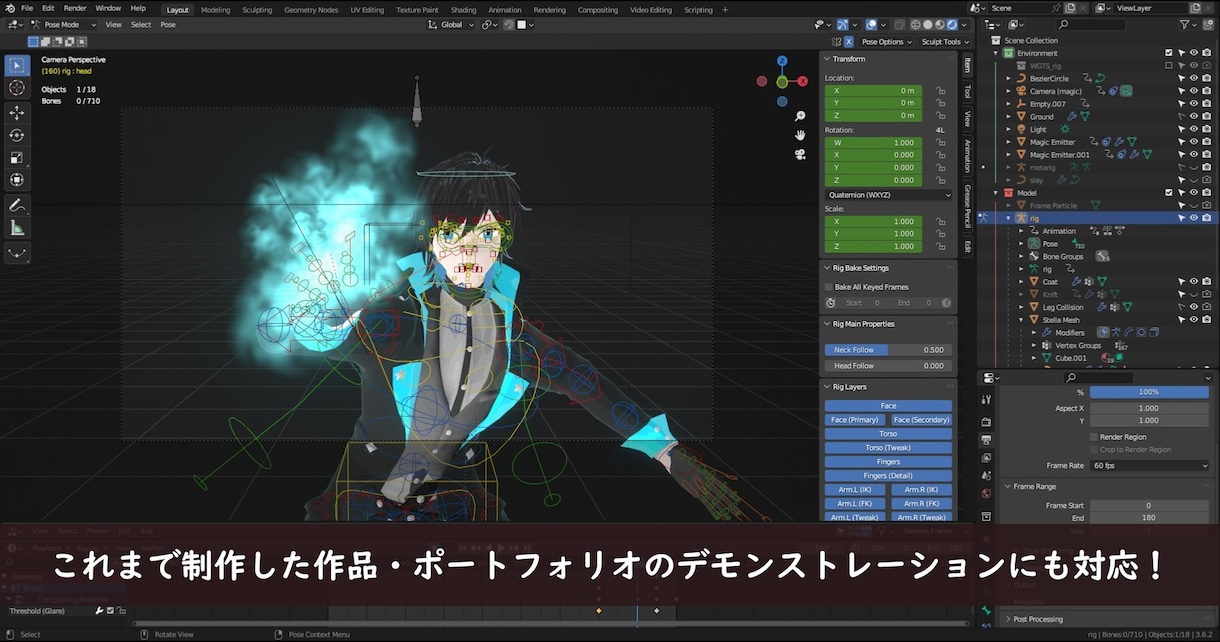Click the zoom magnifier gizmo in viewport

point(800,117)
